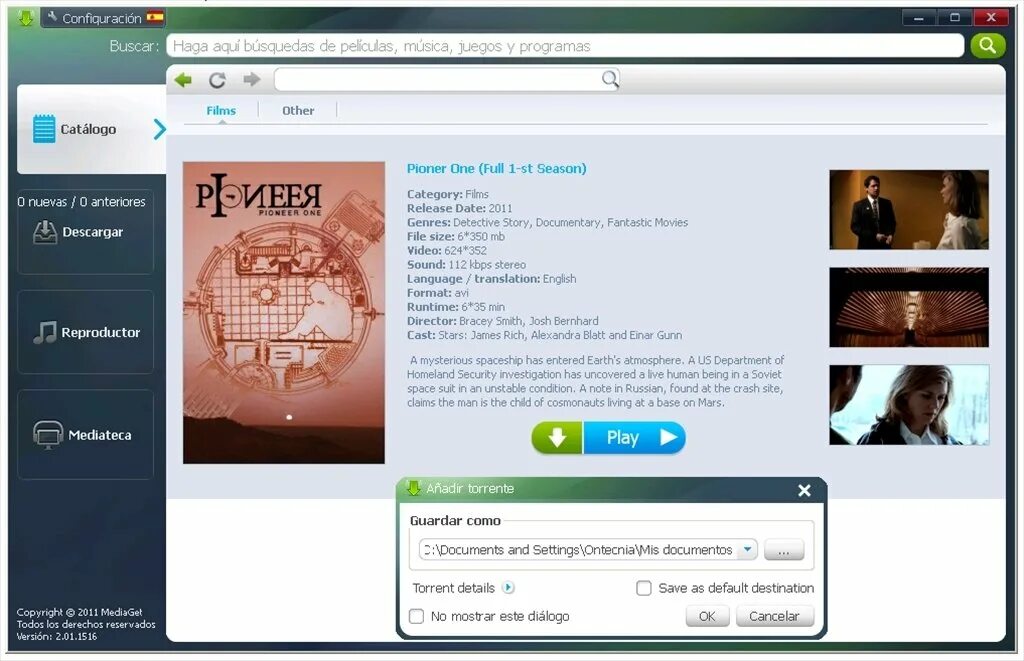Screen dimensions: 1024x661
Task: Click the Pioneer One poster image
Action: click(x=284, y=313)
